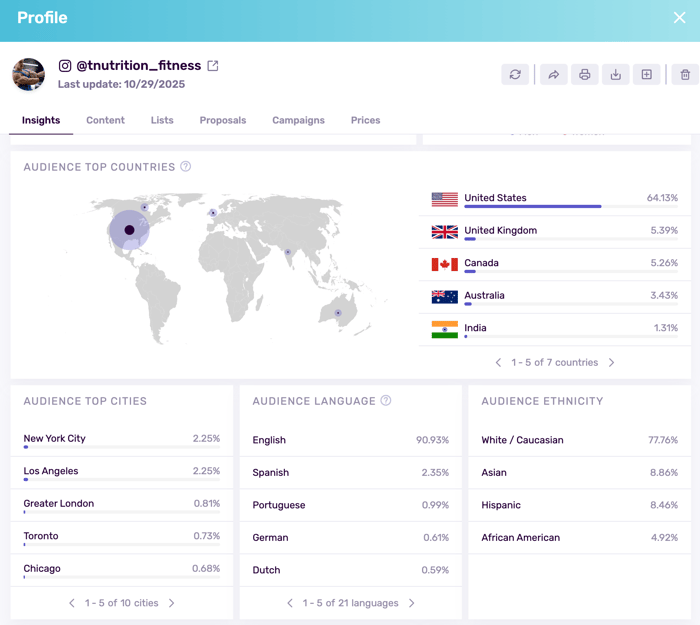
Task: Click the add to list plus icon
Action: tap(647, 75)
